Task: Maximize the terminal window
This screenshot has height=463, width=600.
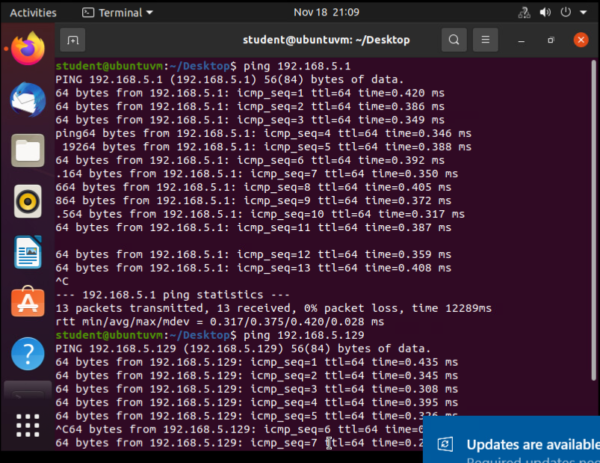Action: pos(551,40)
